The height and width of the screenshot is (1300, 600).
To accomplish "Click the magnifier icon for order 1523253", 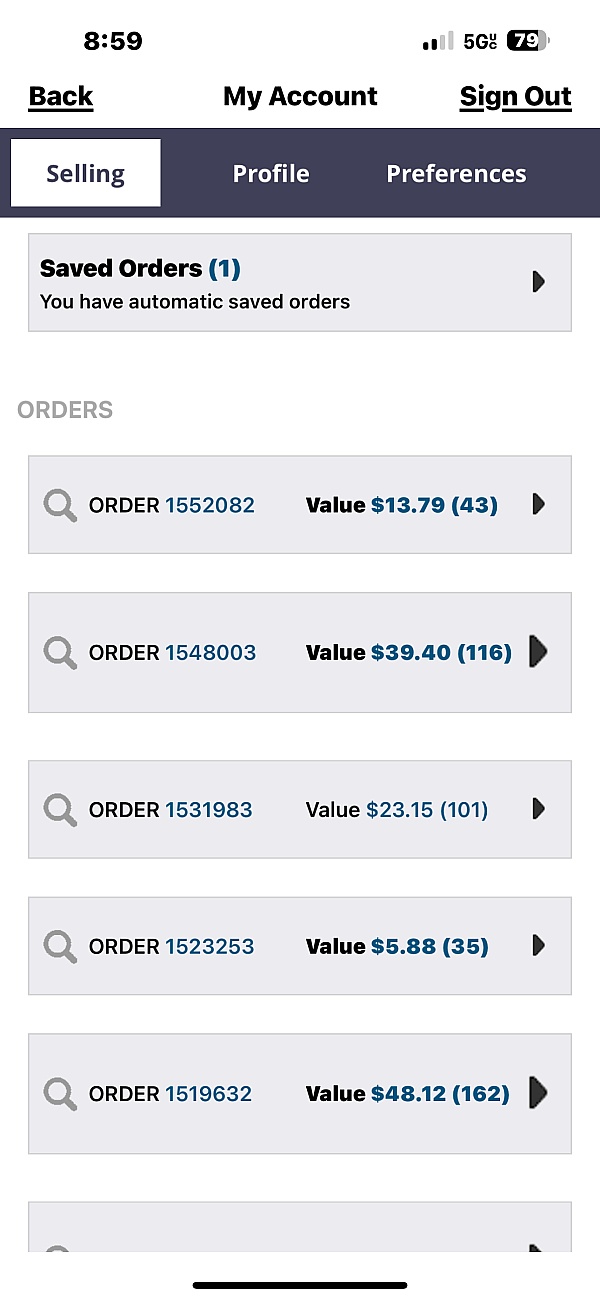I will [x=61, y=946].
